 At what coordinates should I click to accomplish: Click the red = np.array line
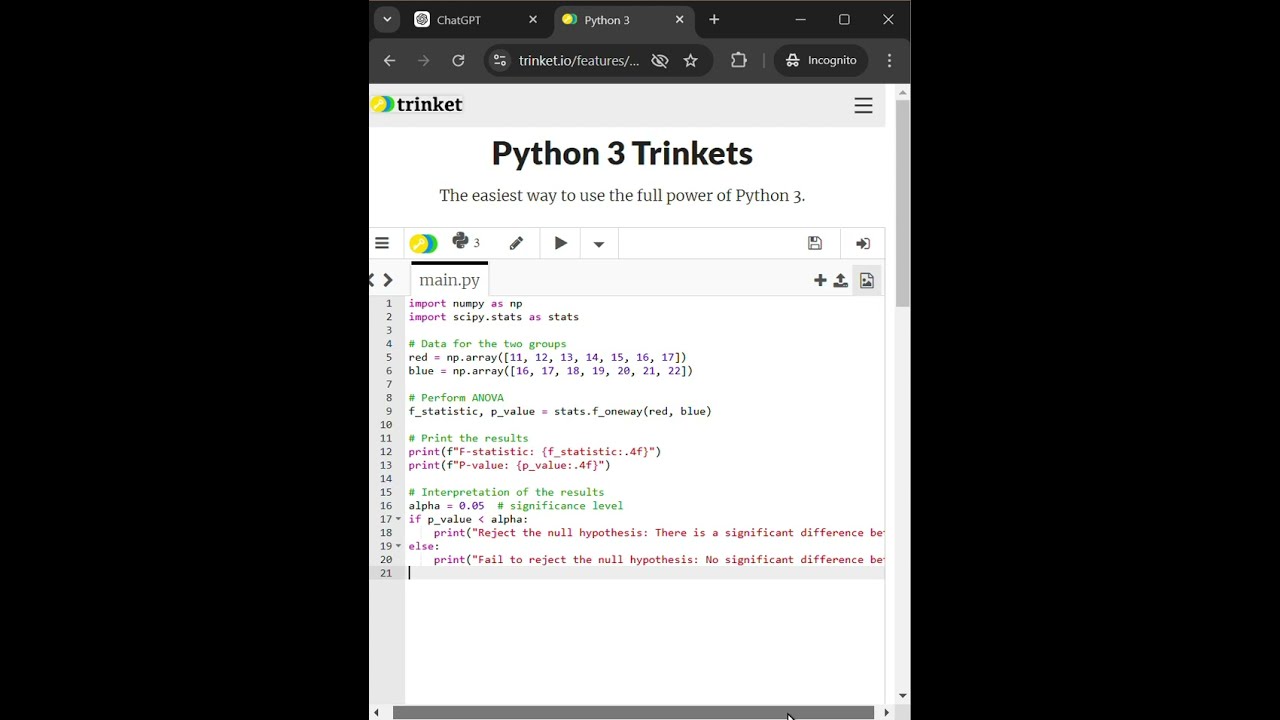[547, 357]
